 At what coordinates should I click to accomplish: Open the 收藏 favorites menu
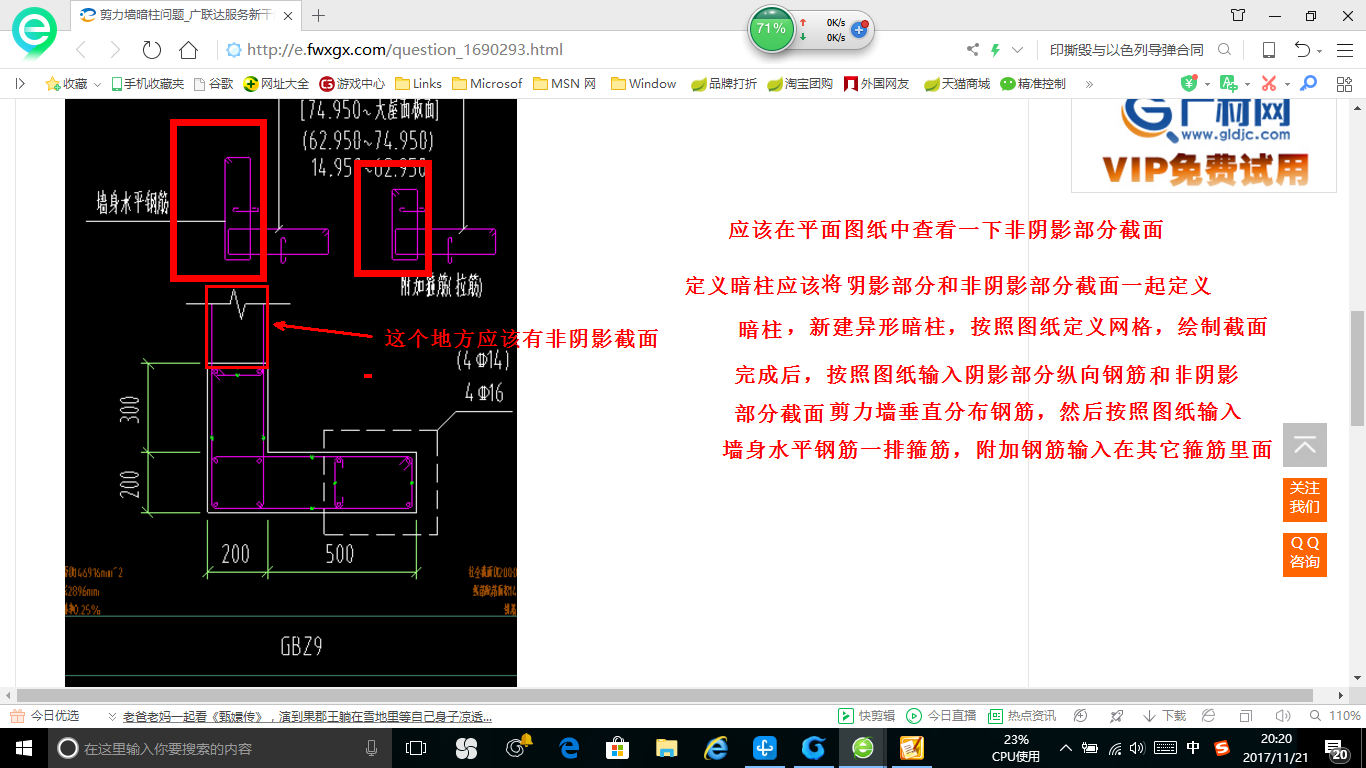(67, 84)
